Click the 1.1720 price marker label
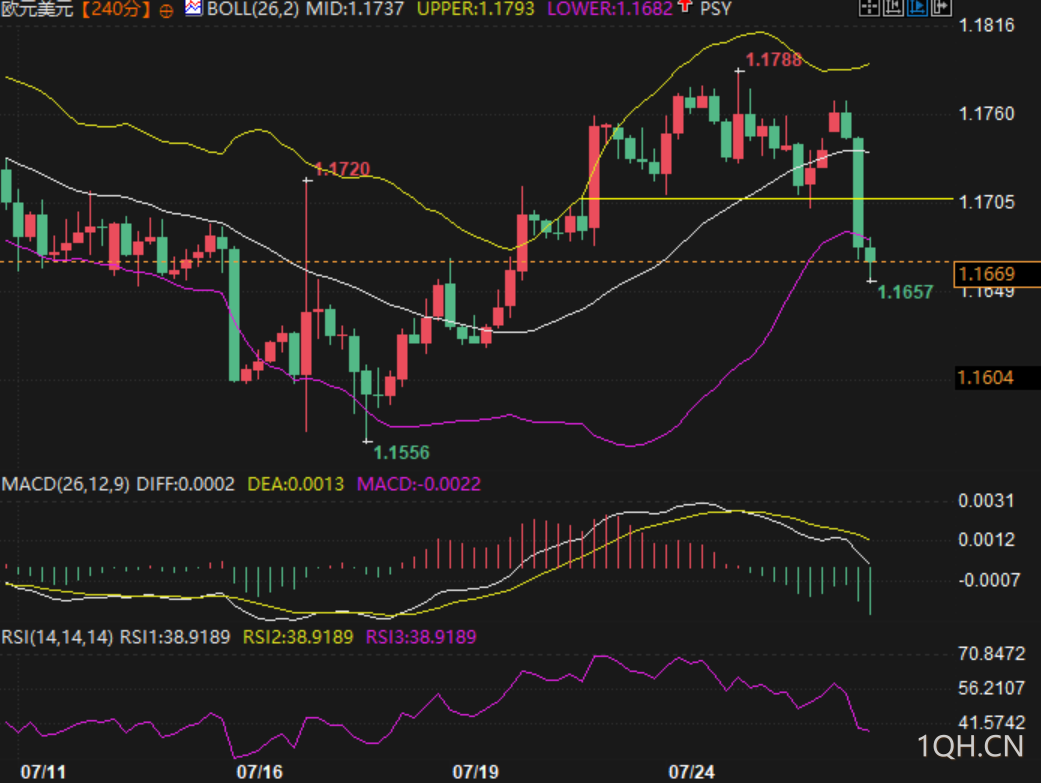This screenshot has width=1041, height=783. (342, 169)
